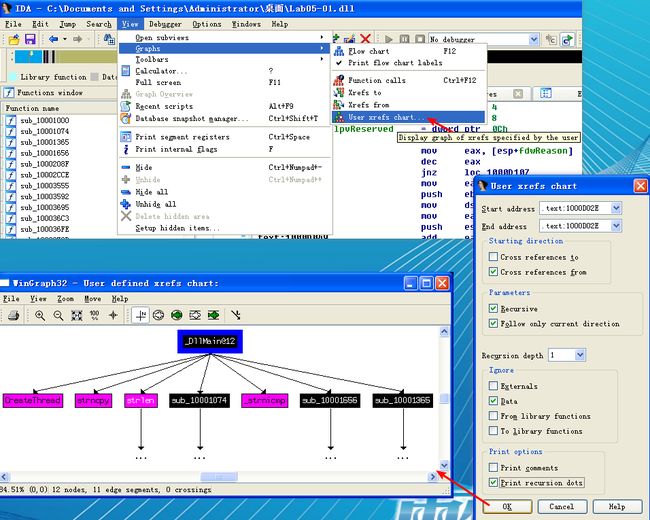Click the zoom in magnifier in WinGraph32
The image size is (650, 520).
(40, 316)
